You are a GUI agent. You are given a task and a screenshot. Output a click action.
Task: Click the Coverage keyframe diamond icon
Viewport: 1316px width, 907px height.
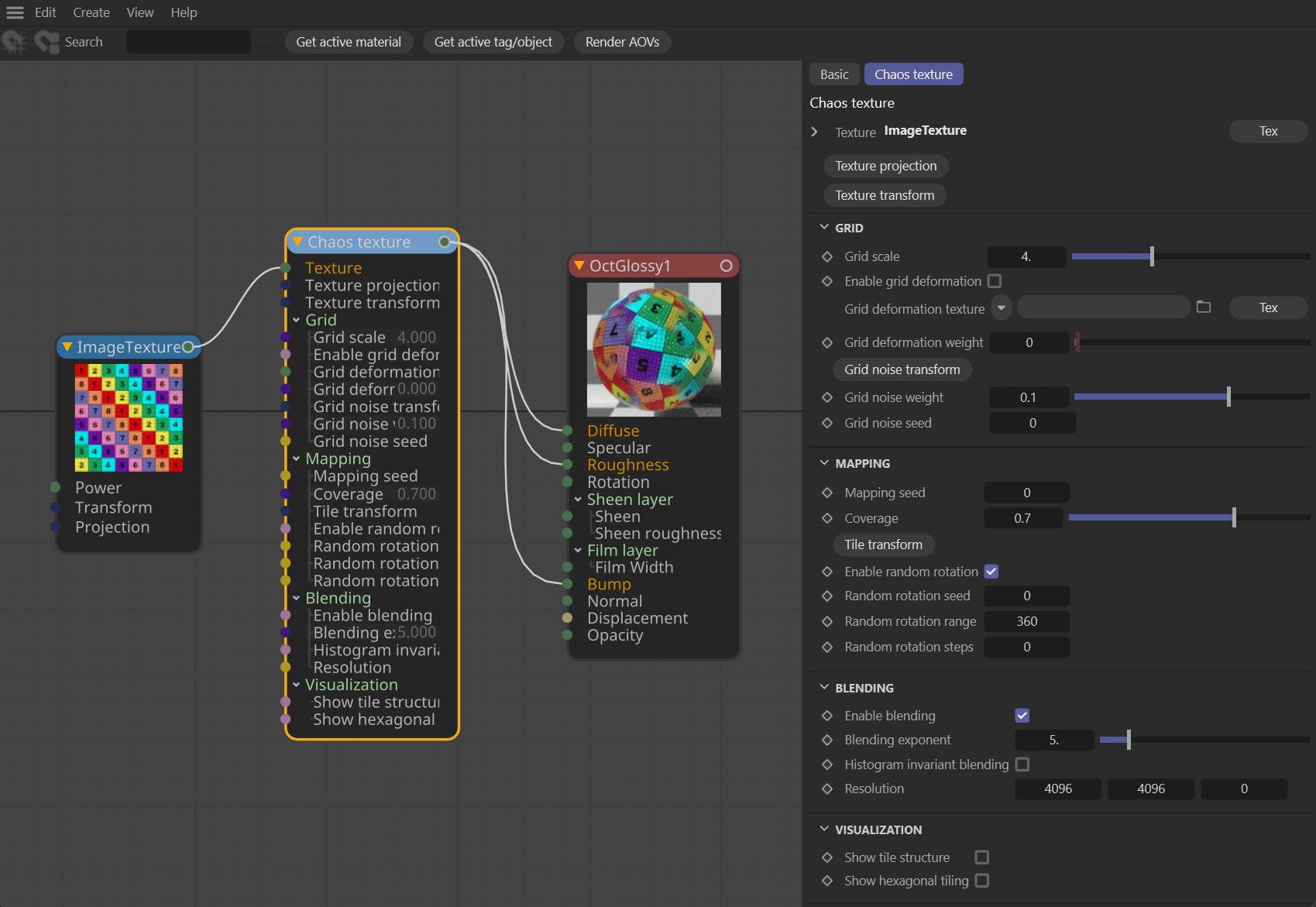[827, 518]
